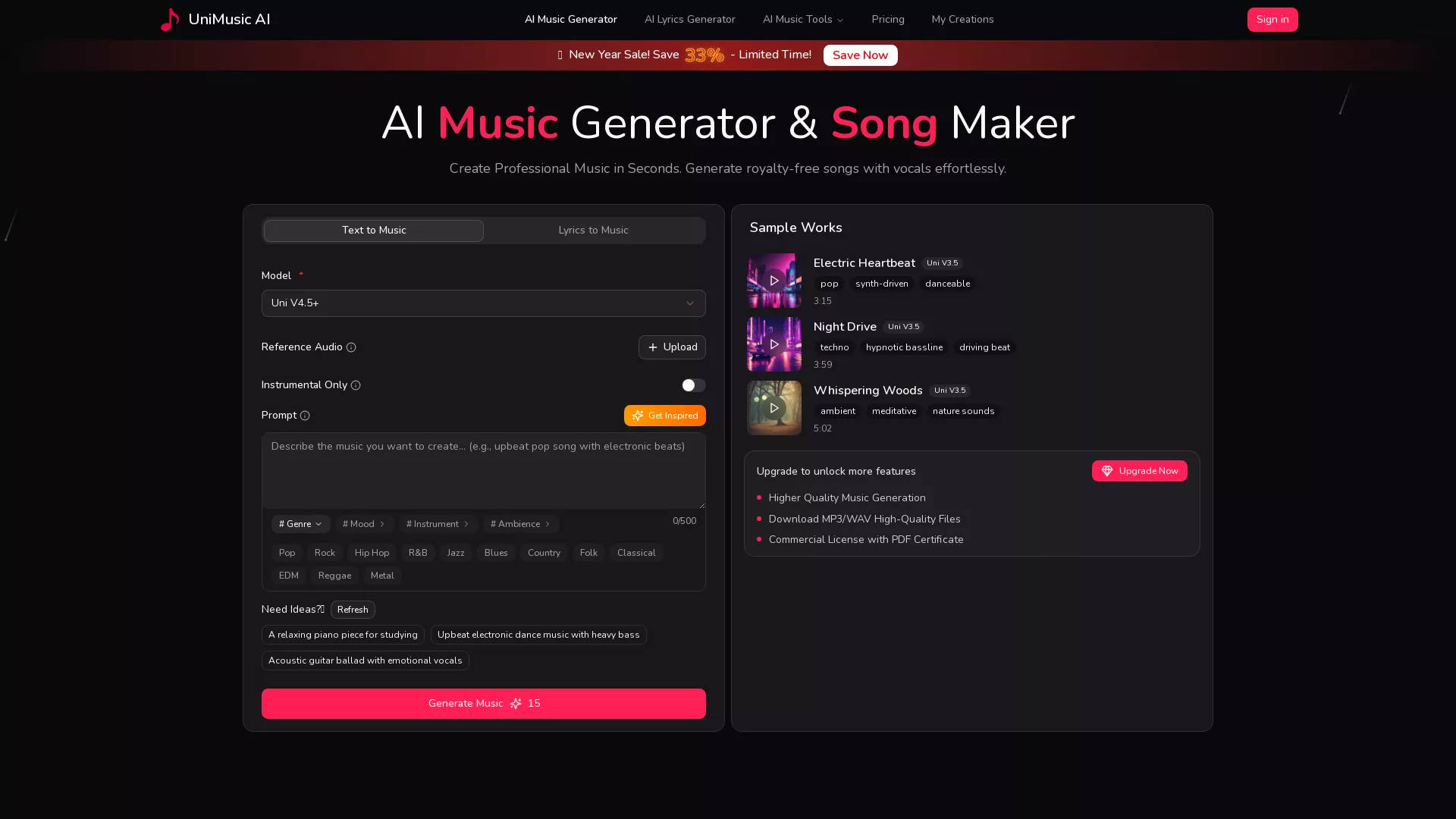
Task: Click the Get Inspired sparkle button
Action: coord(664,415)
